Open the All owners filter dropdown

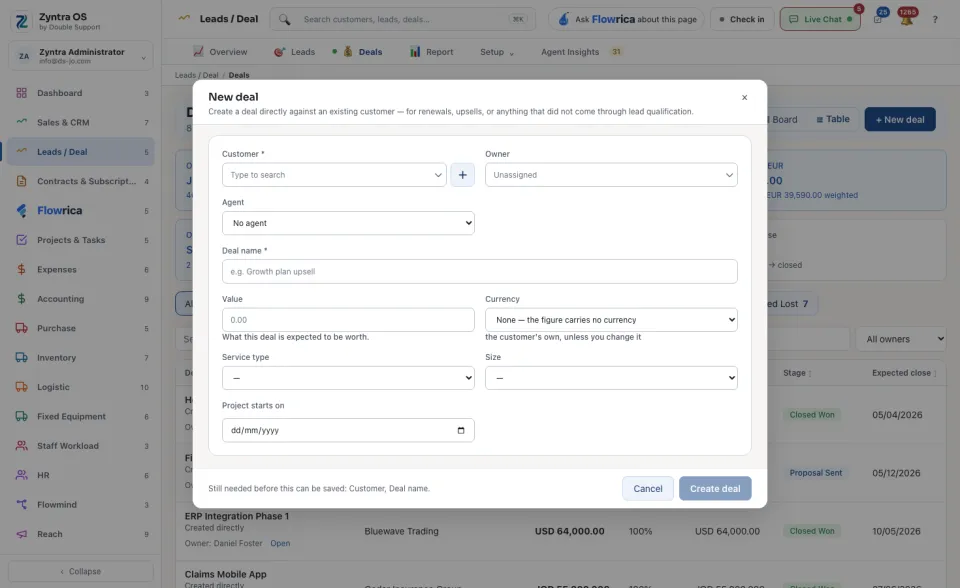(x=901, y=339)
